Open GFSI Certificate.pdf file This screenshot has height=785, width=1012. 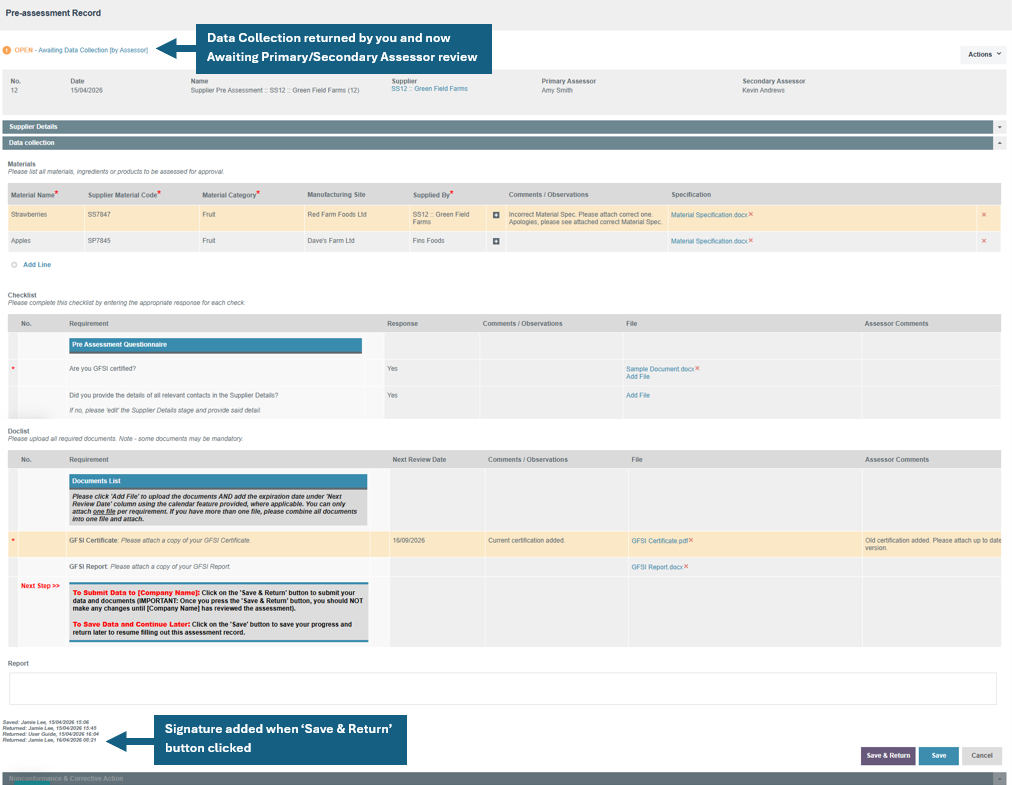point(659,541)
